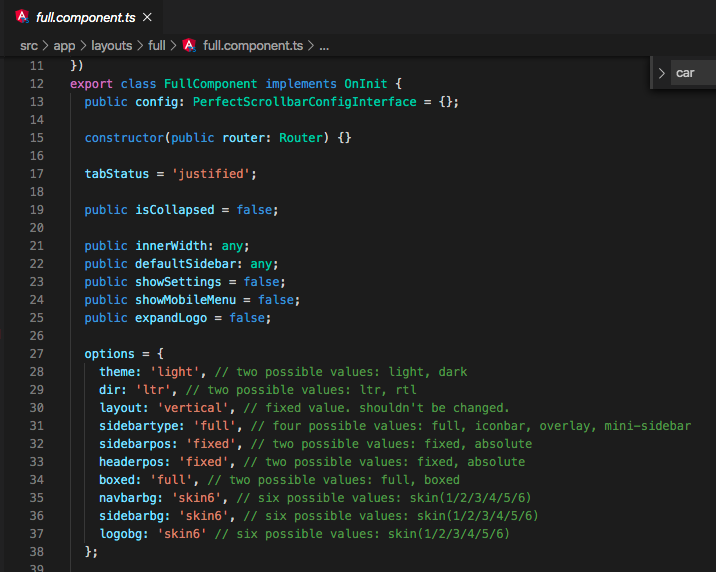Click line number 27 in the gutter

click(36, 354)
